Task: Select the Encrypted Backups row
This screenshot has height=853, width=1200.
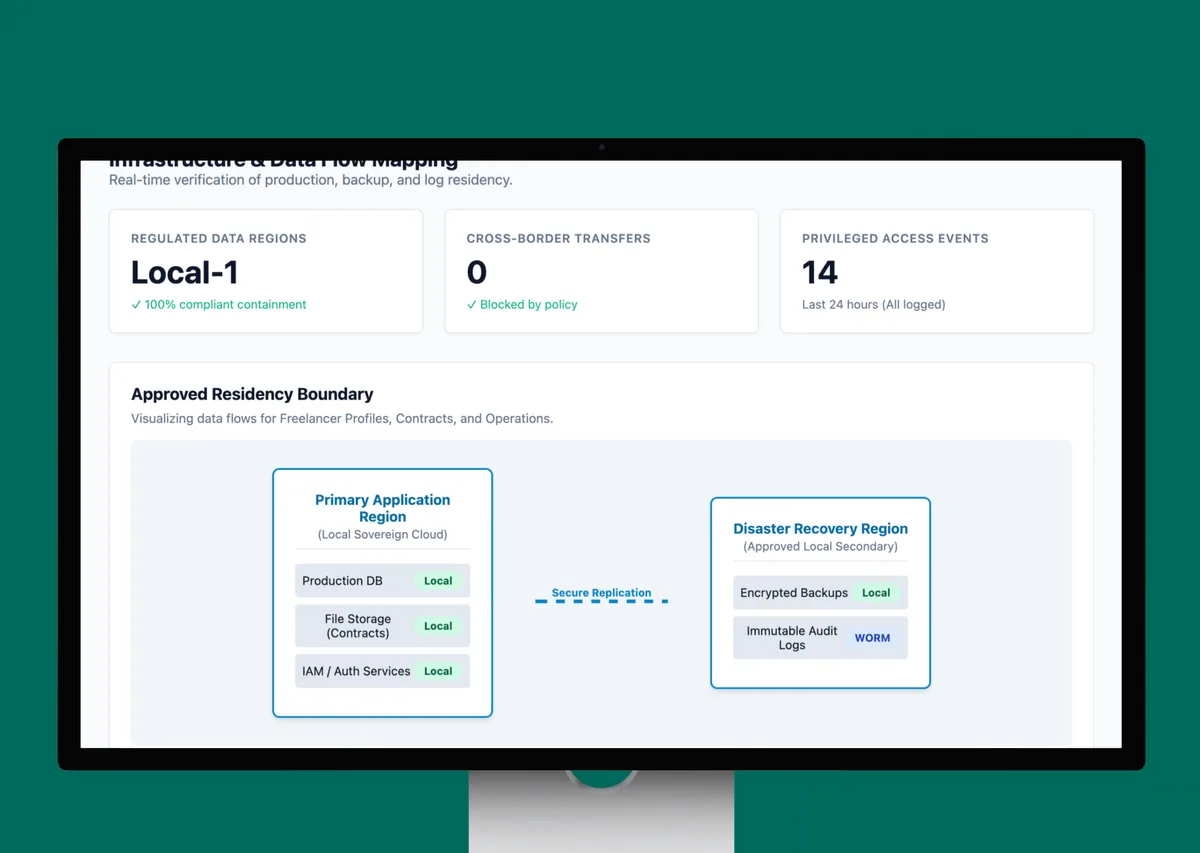Action: pyautogui.click(x=821, y=593)
